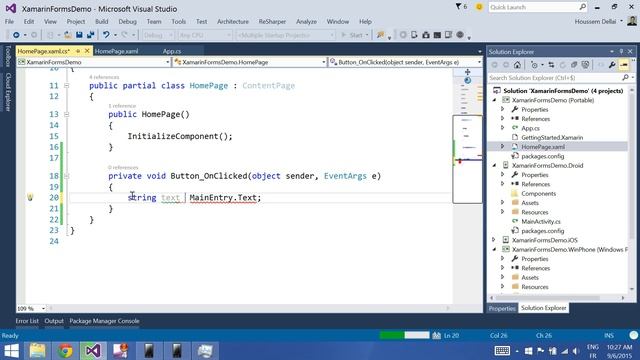Image resolution: width=640 pixels, height=360 pixels.
Task: Open Chrome from the taskbar
Action: tap(65, 351)
